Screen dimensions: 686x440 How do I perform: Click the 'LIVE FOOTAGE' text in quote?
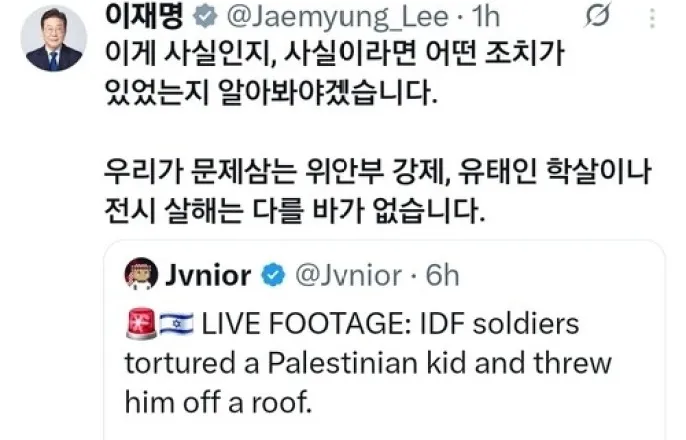(306, 324)
